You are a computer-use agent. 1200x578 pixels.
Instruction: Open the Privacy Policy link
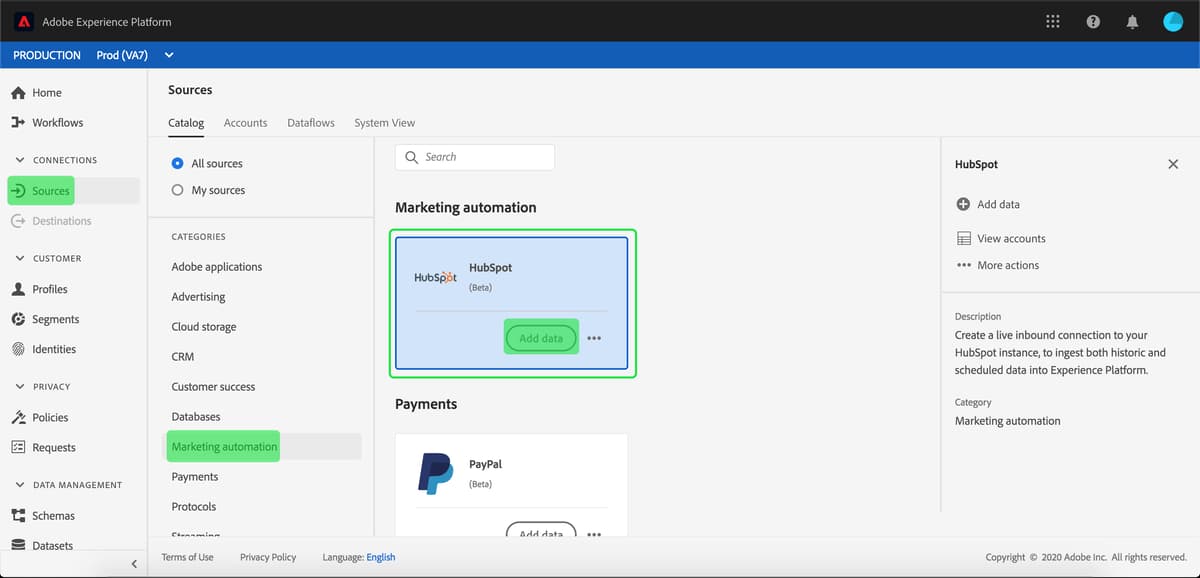267,557
